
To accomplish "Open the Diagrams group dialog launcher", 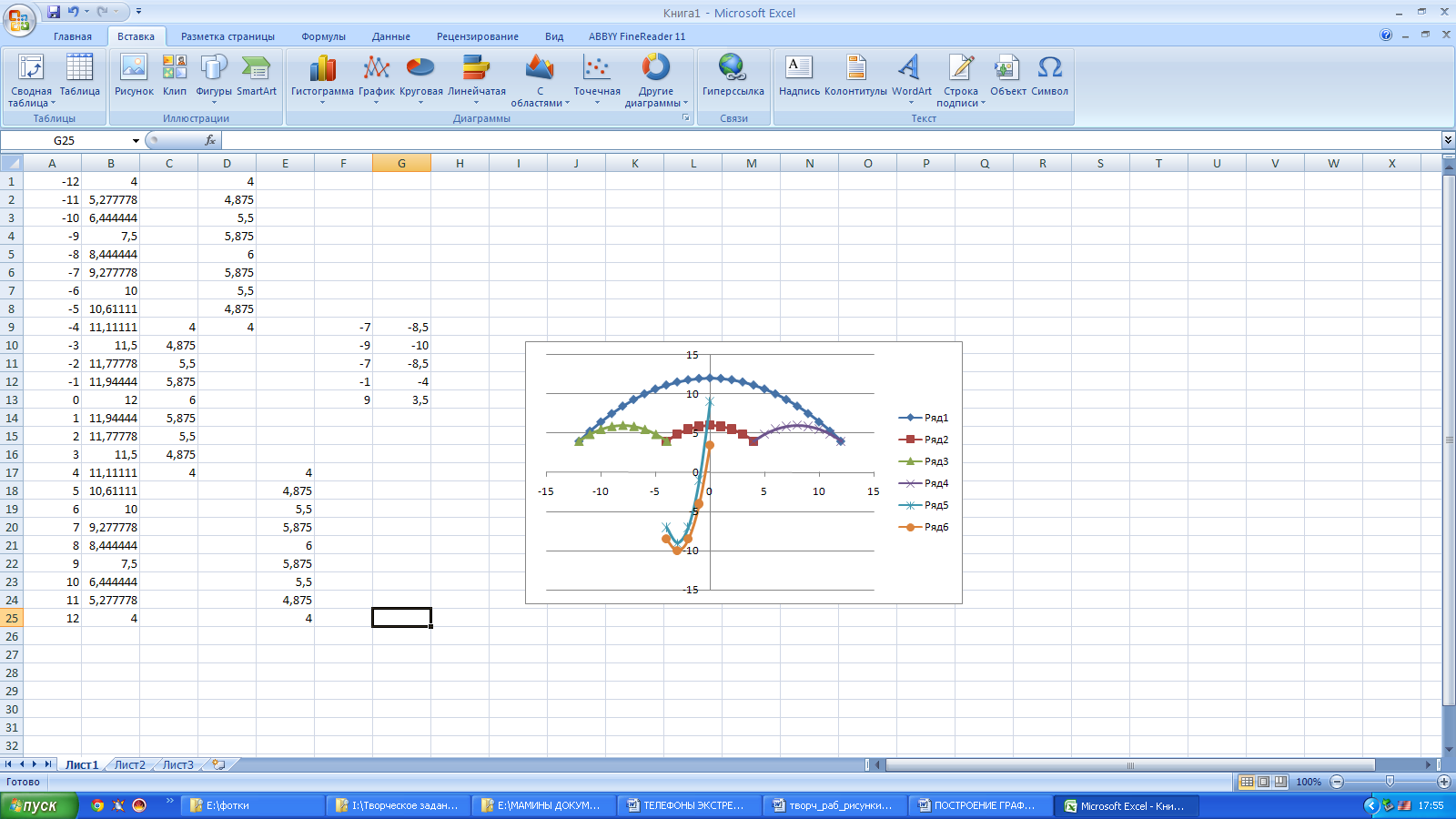I will click(686, 118).
